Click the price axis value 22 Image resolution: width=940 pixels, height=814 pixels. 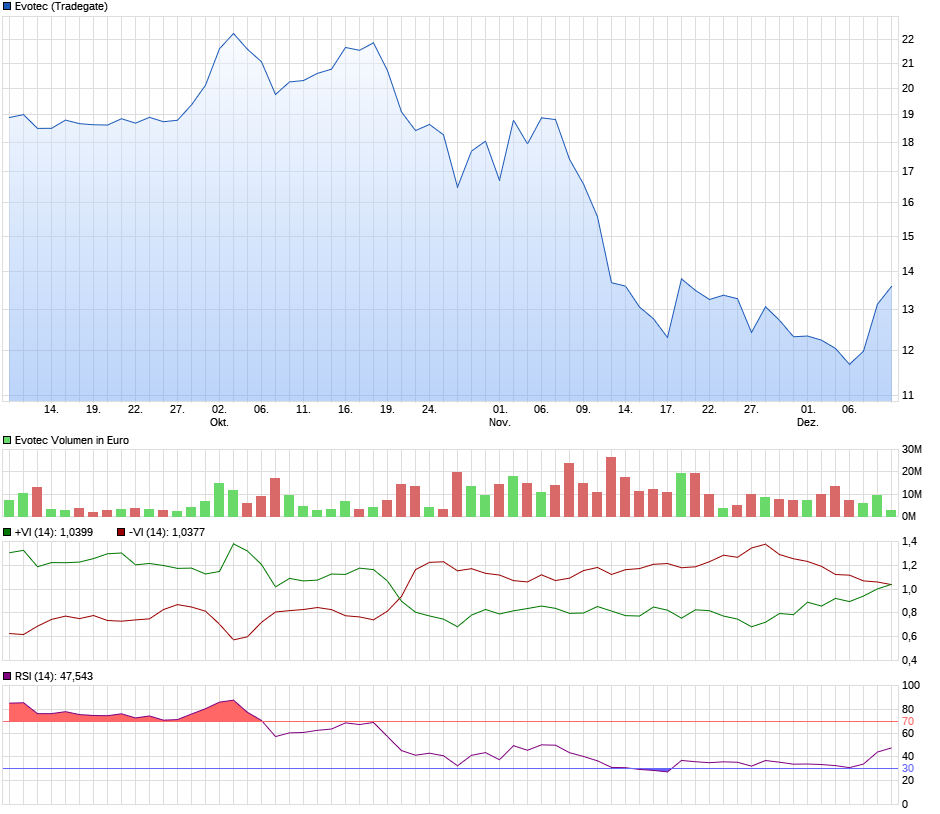(908, 40)
